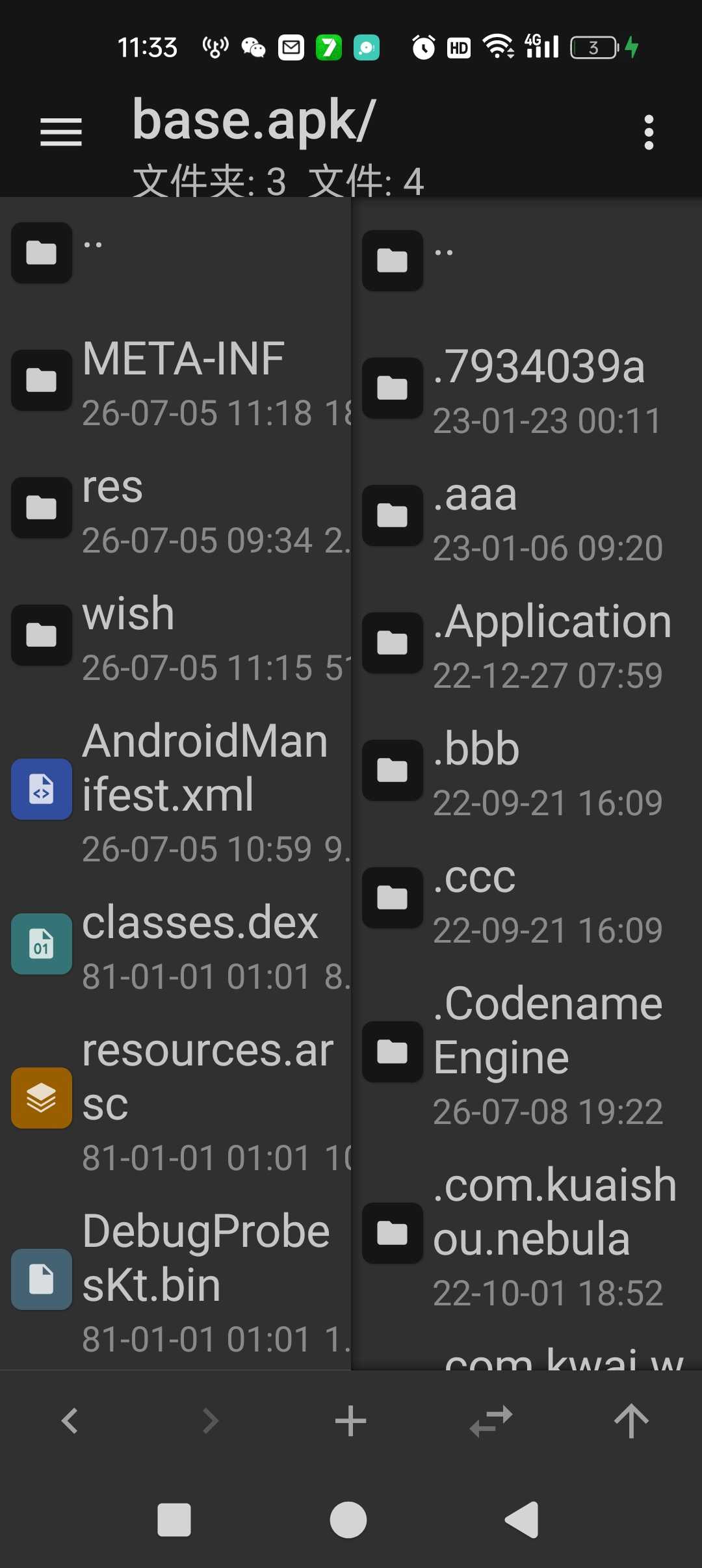
Task: Tap the plus icon to create new item
Action: [351, 1420]
